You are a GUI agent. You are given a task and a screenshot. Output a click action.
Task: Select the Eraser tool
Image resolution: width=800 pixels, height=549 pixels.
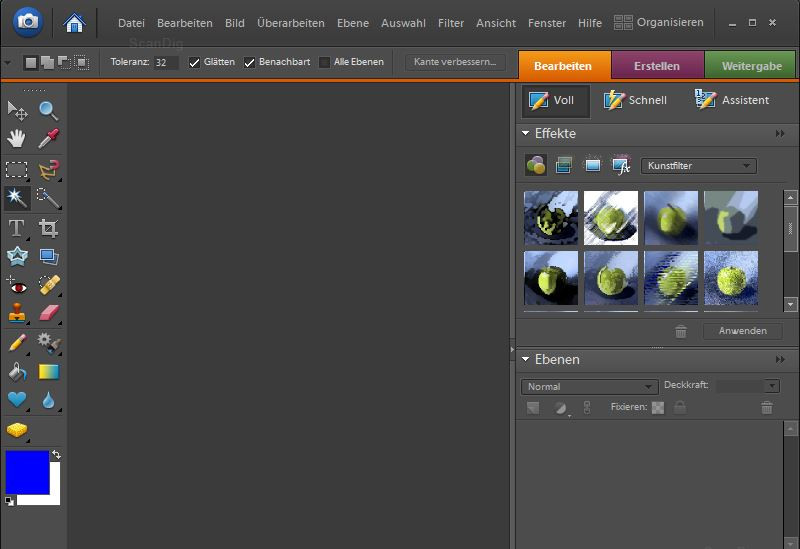tap(48, 314)
